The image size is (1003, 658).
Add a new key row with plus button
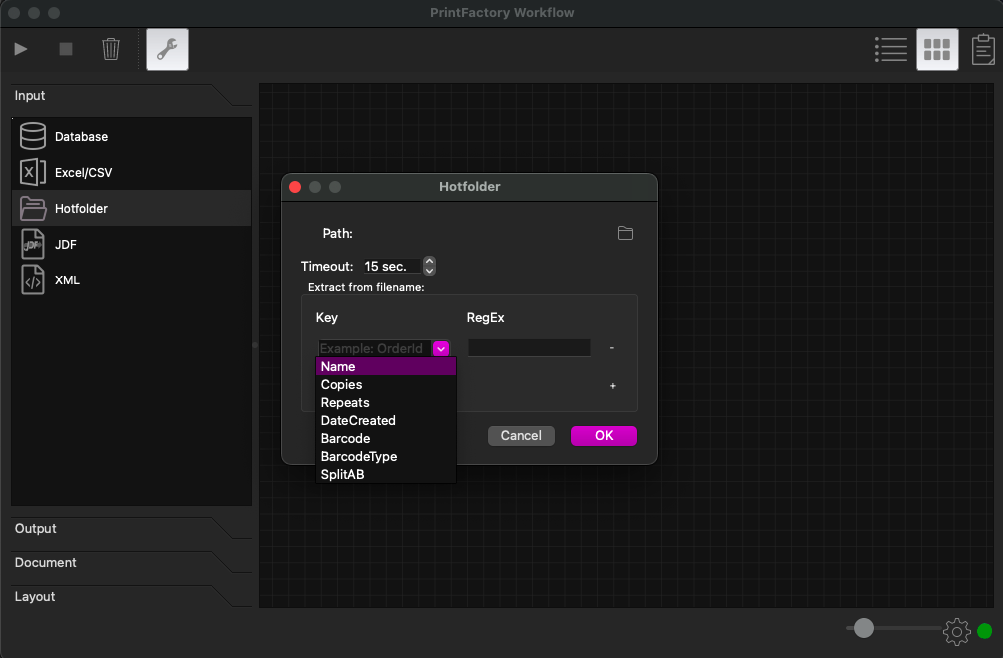(x=613, y=386)
